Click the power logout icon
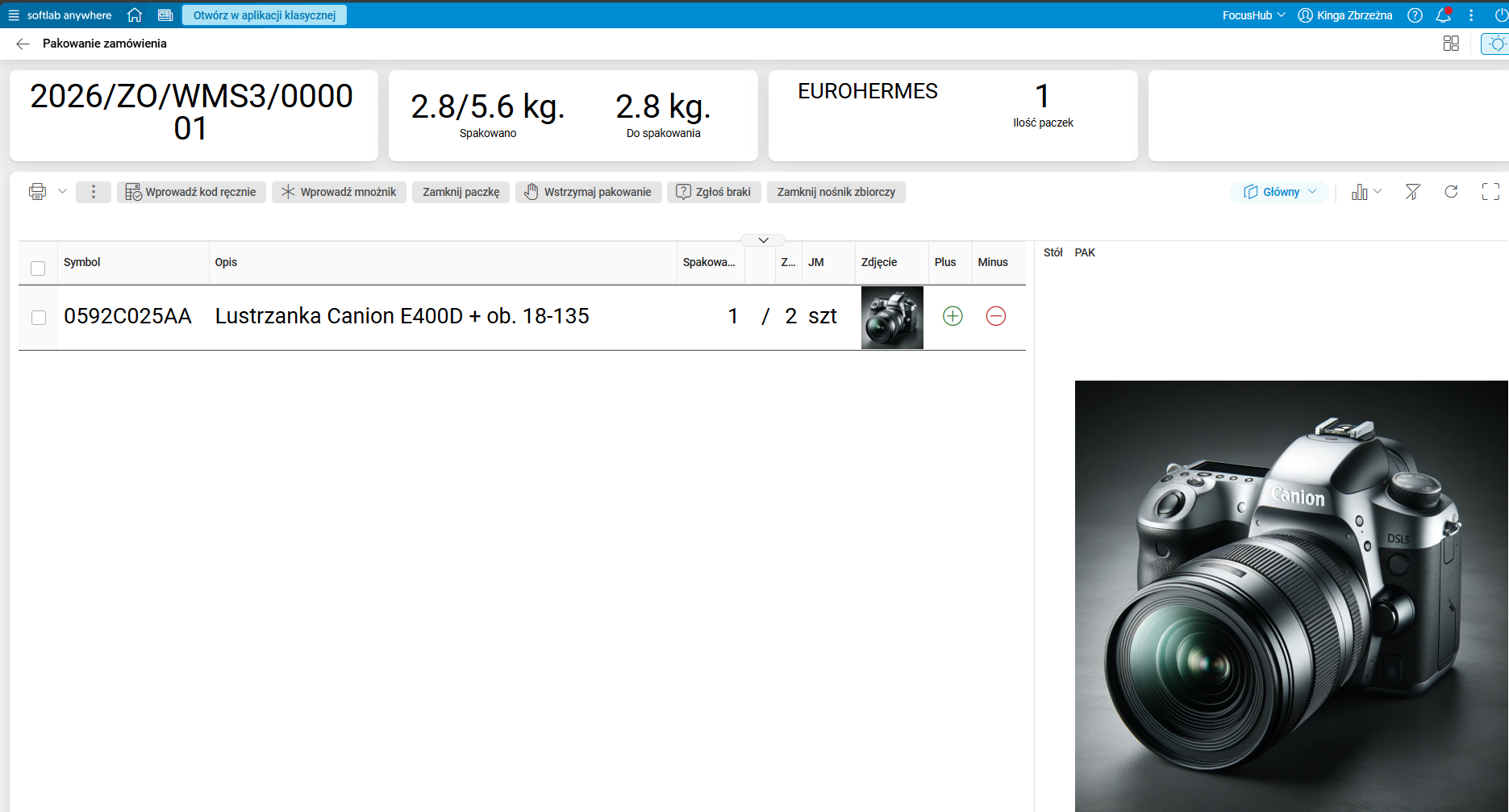 click(x=1501, y=15)
